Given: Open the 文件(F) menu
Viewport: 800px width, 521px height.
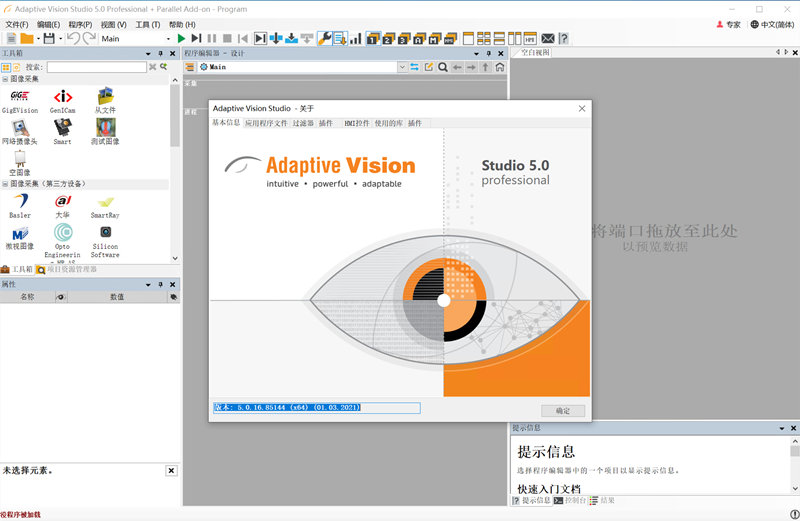Looking at the screenshot, I should 17,24.
